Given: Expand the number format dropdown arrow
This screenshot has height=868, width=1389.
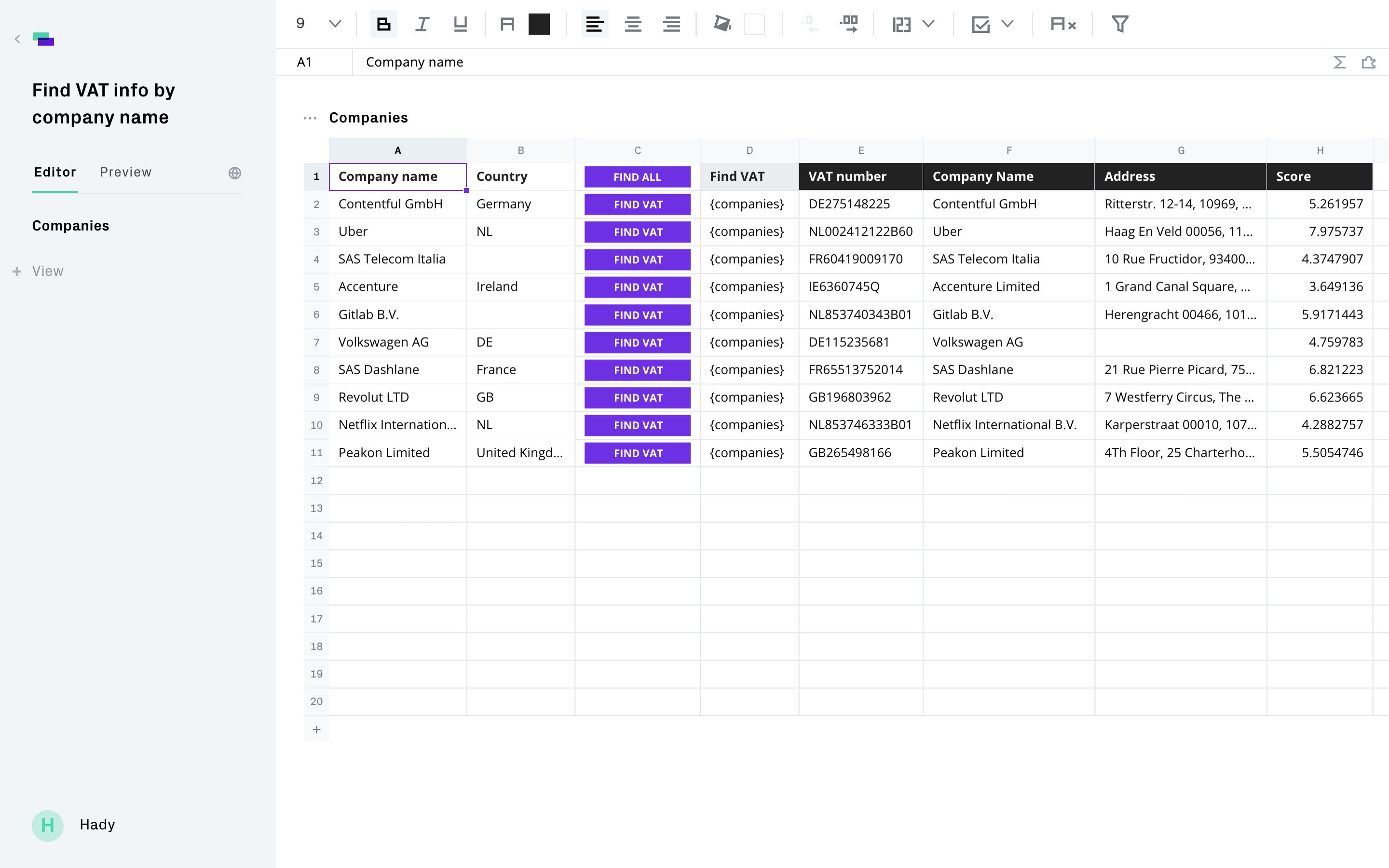Looking at the screenshot, I should pyautogui.click(x=929, y=24).
